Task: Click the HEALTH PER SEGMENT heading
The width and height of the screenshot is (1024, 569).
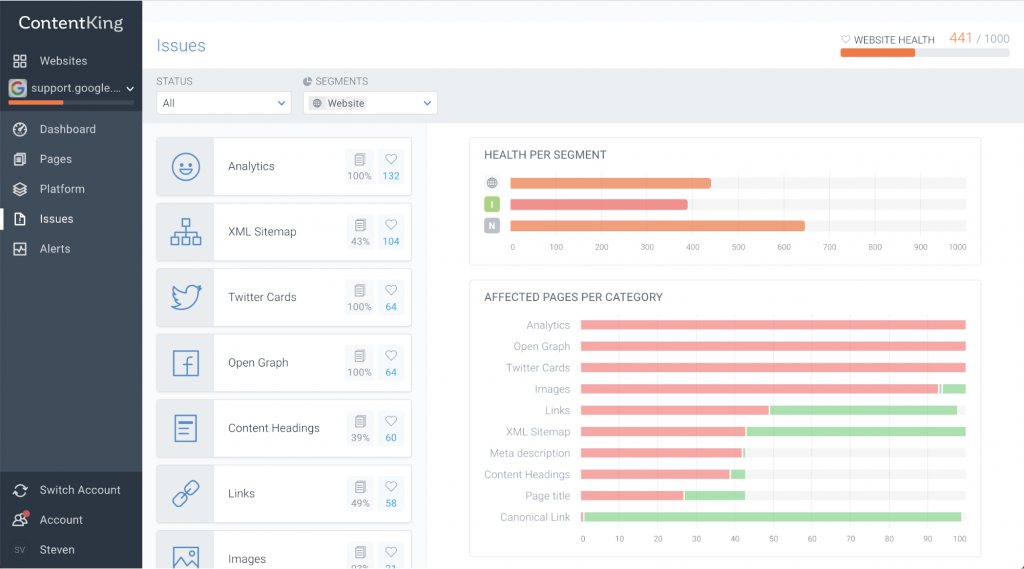Action: (x=545, y=155)
